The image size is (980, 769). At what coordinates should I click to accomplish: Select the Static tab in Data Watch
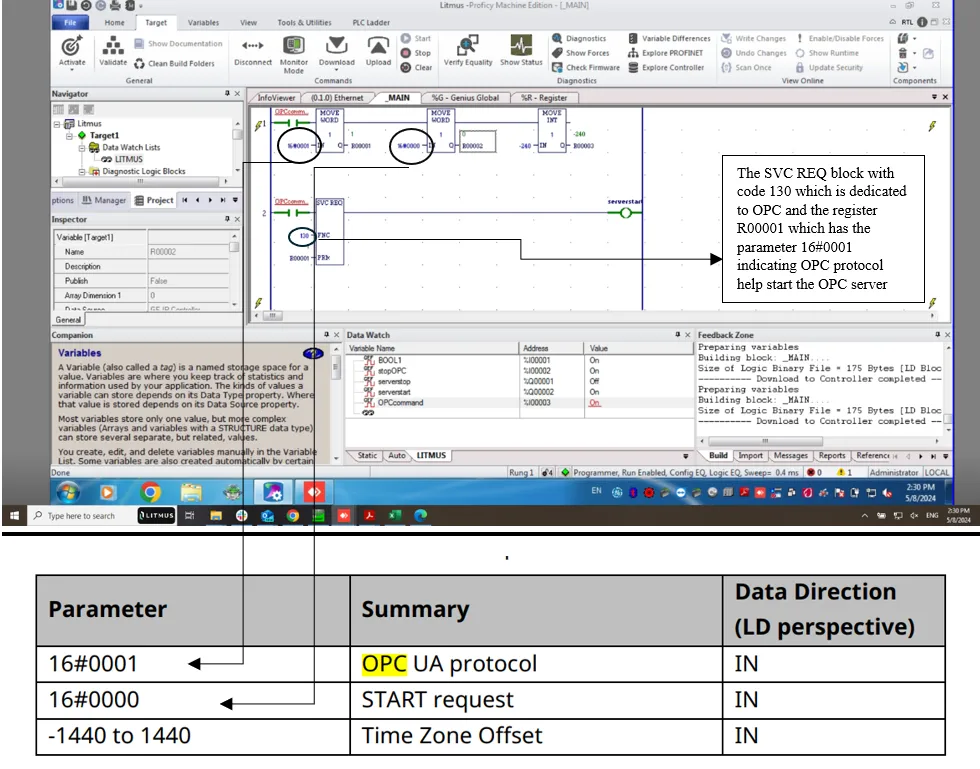367,455
